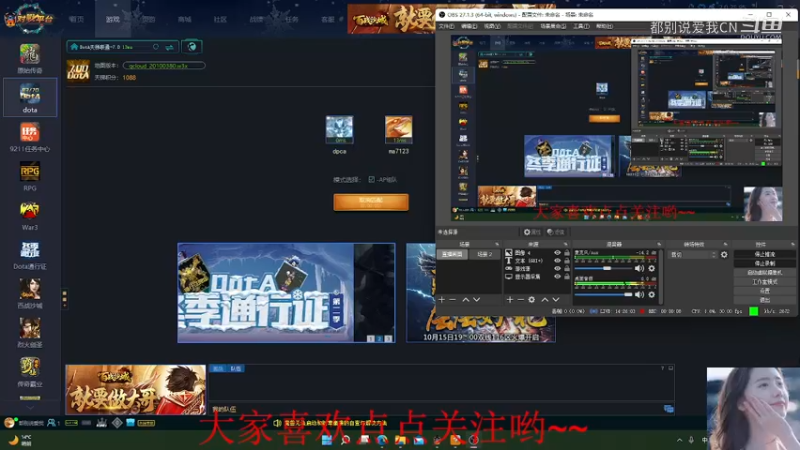The image size is (800, 450).
Task: Click the globe button beside room bar
Action: click(192, 47)
